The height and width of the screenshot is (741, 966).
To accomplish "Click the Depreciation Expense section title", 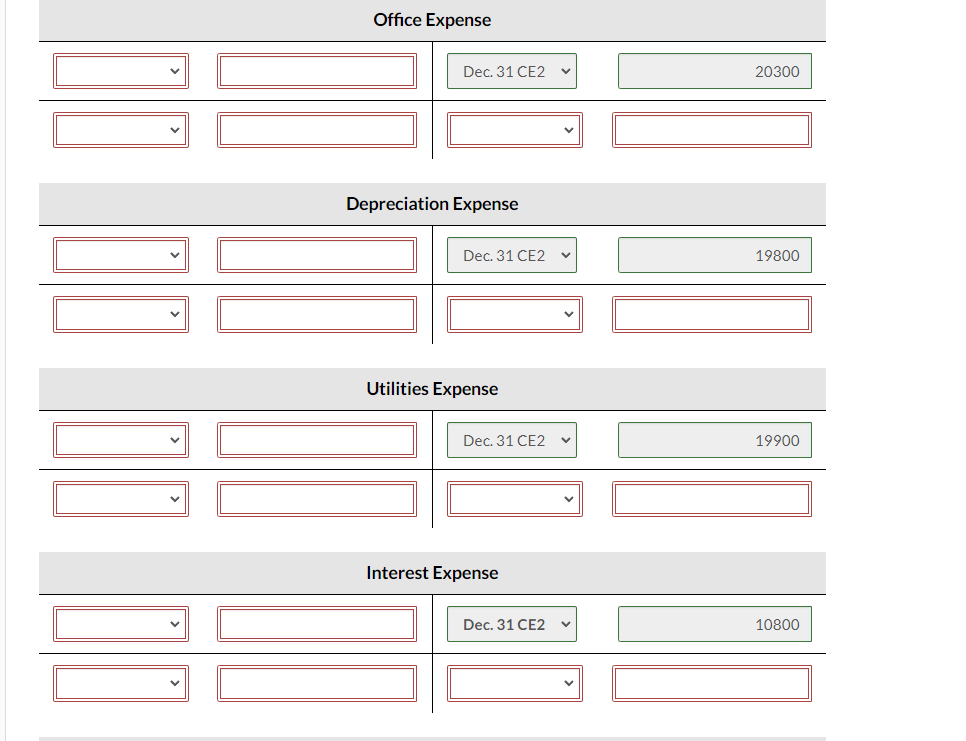I will [x=432, y=203].
